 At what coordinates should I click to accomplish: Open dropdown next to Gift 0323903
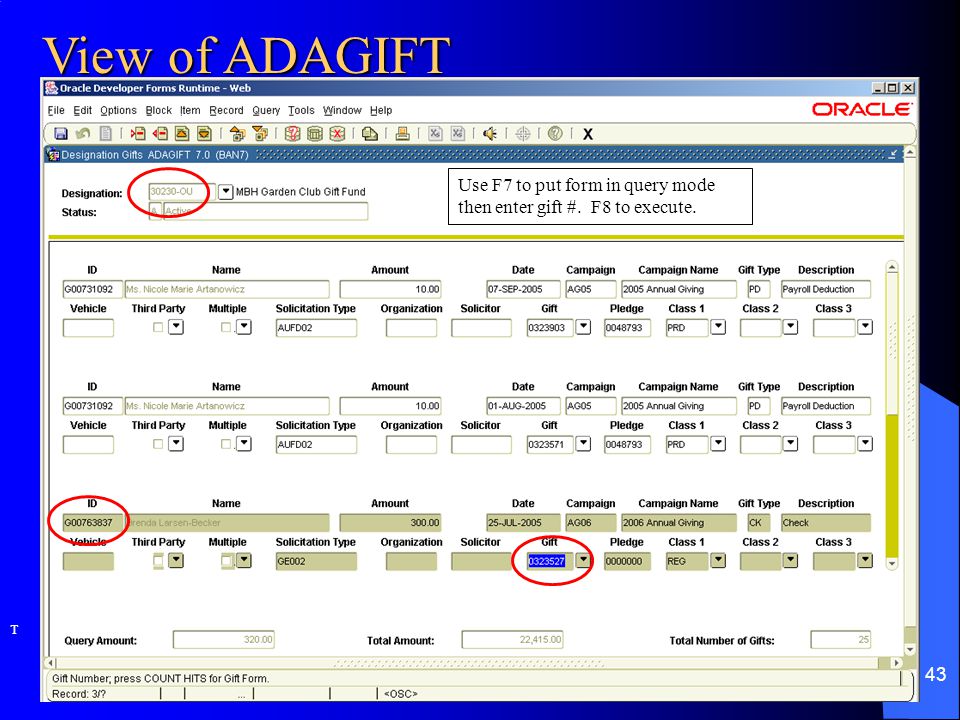coord(583,327)
